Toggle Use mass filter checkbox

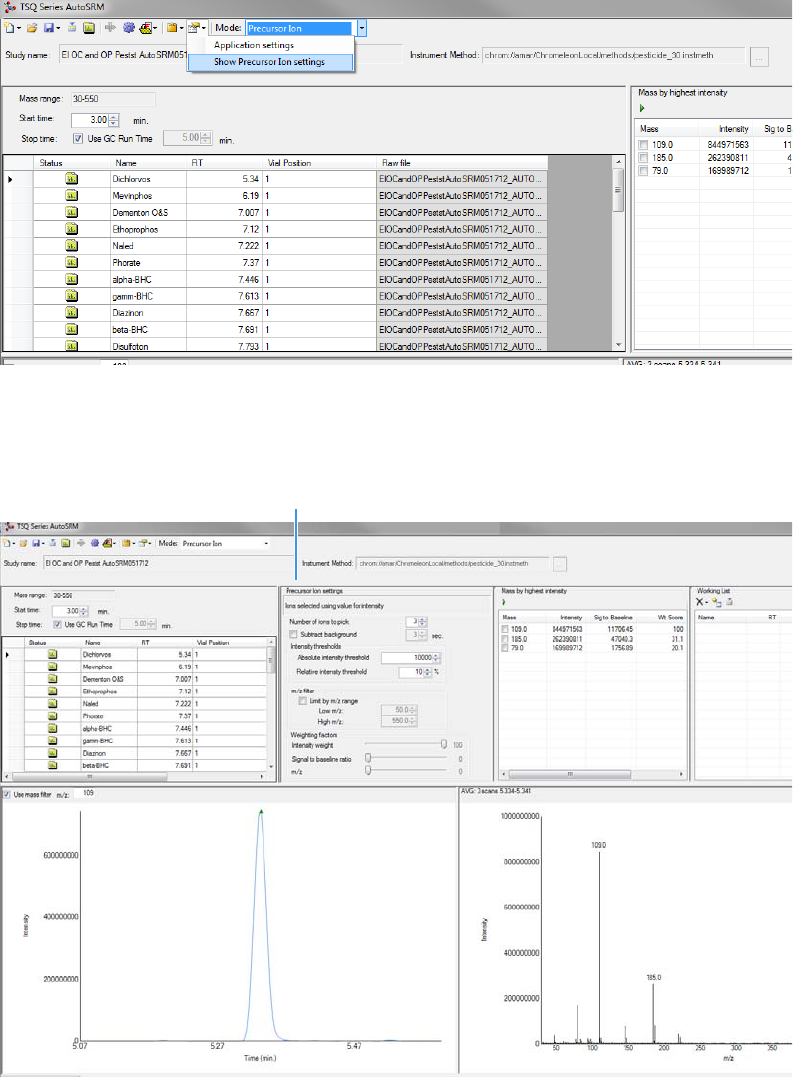[7, 795]
